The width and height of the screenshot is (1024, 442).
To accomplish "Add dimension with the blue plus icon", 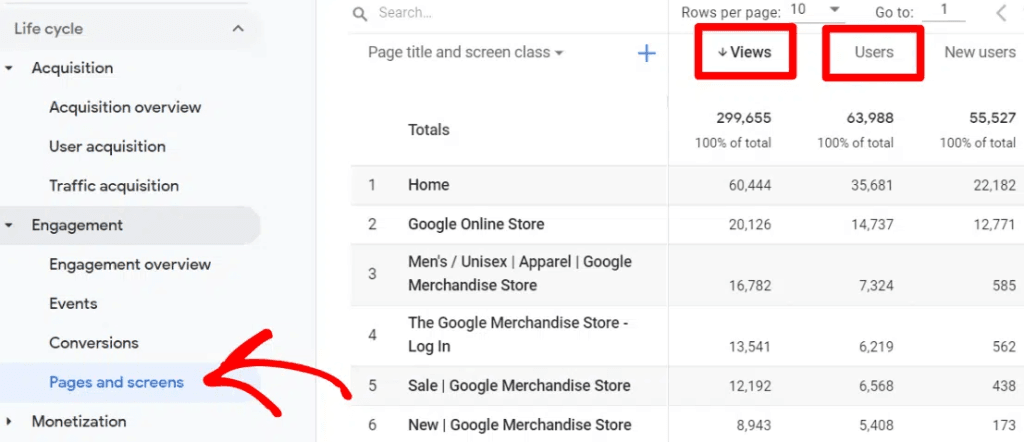I will pos(646,53).
